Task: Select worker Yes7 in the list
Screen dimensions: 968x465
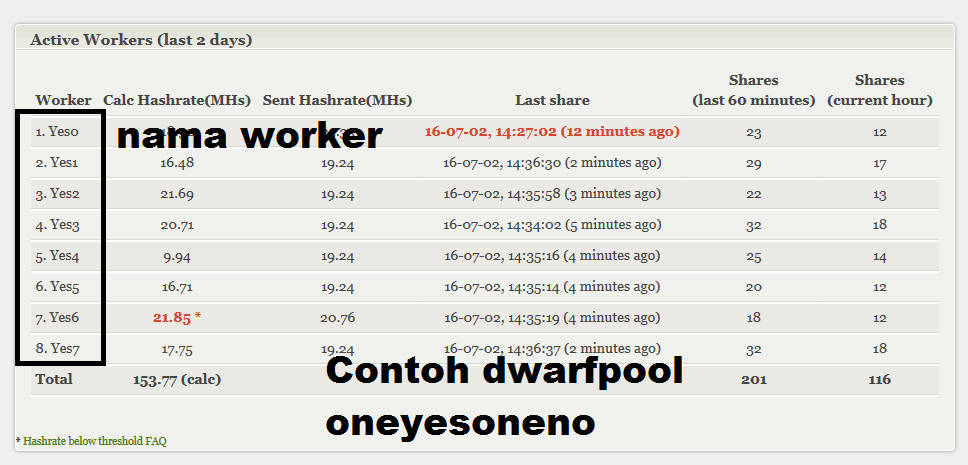Action: [x=57, y=348]
